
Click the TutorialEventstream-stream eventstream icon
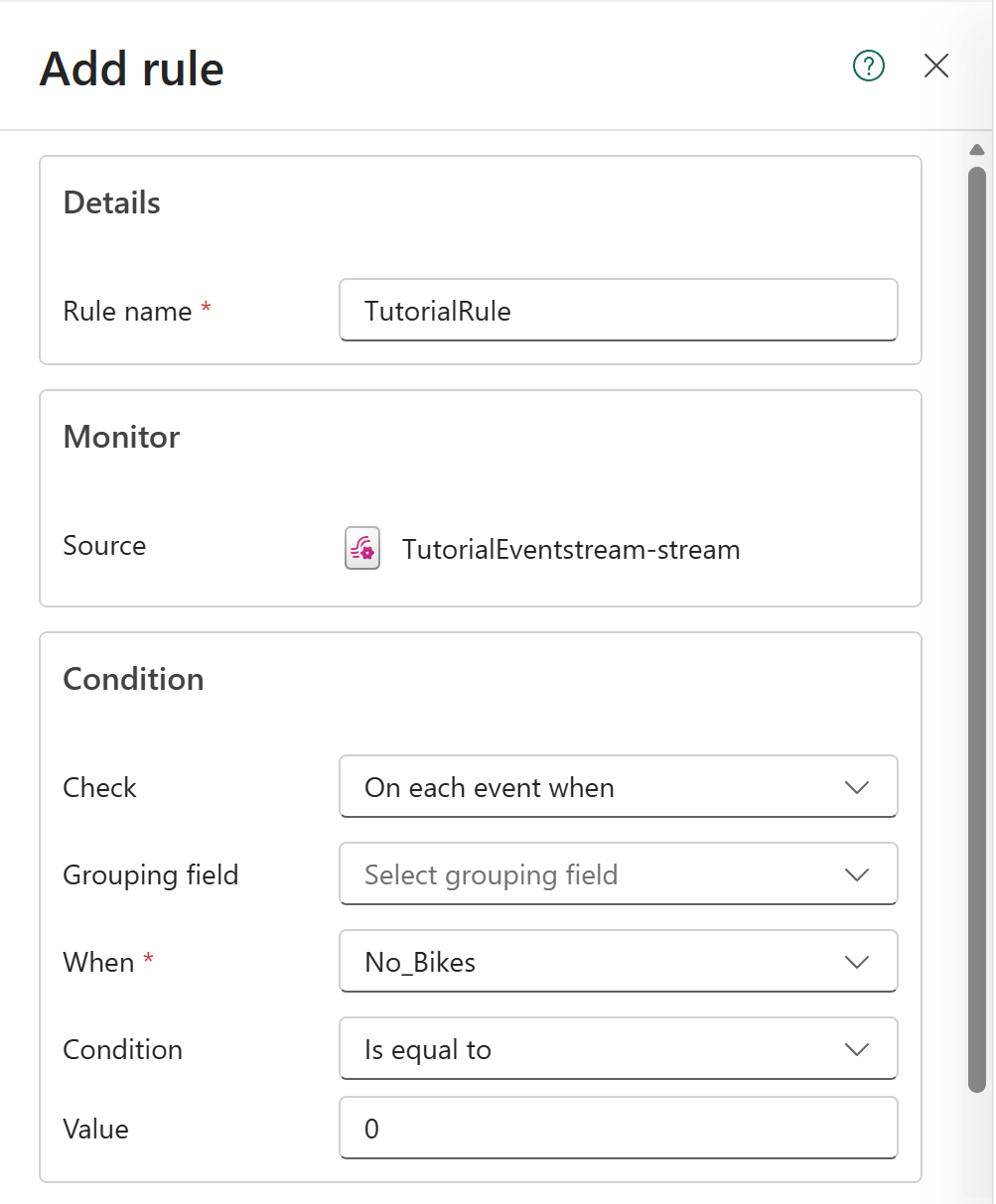pos(361,548)
